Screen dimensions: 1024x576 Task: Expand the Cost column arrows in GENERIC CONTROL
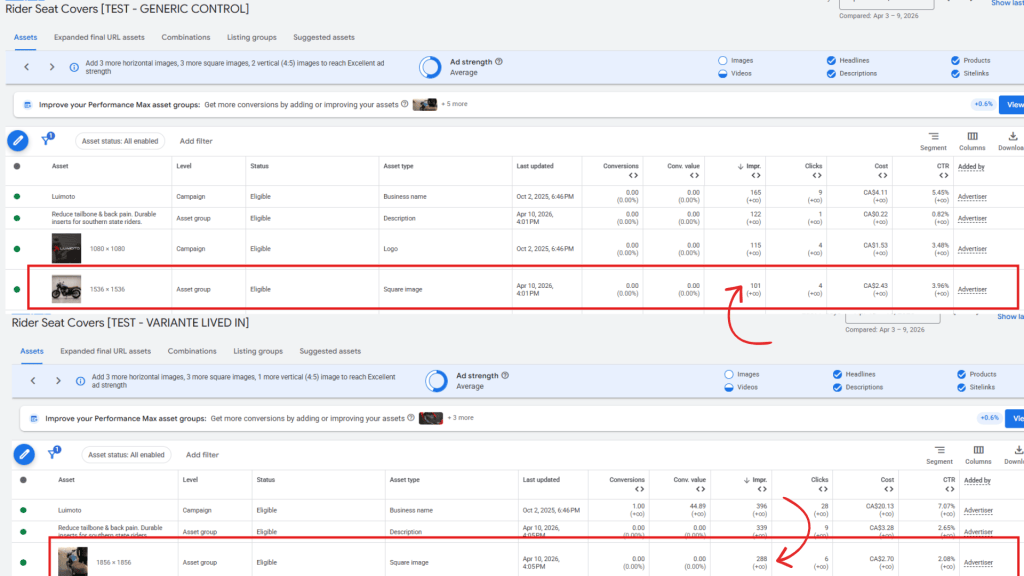click(x=882, y=175)
